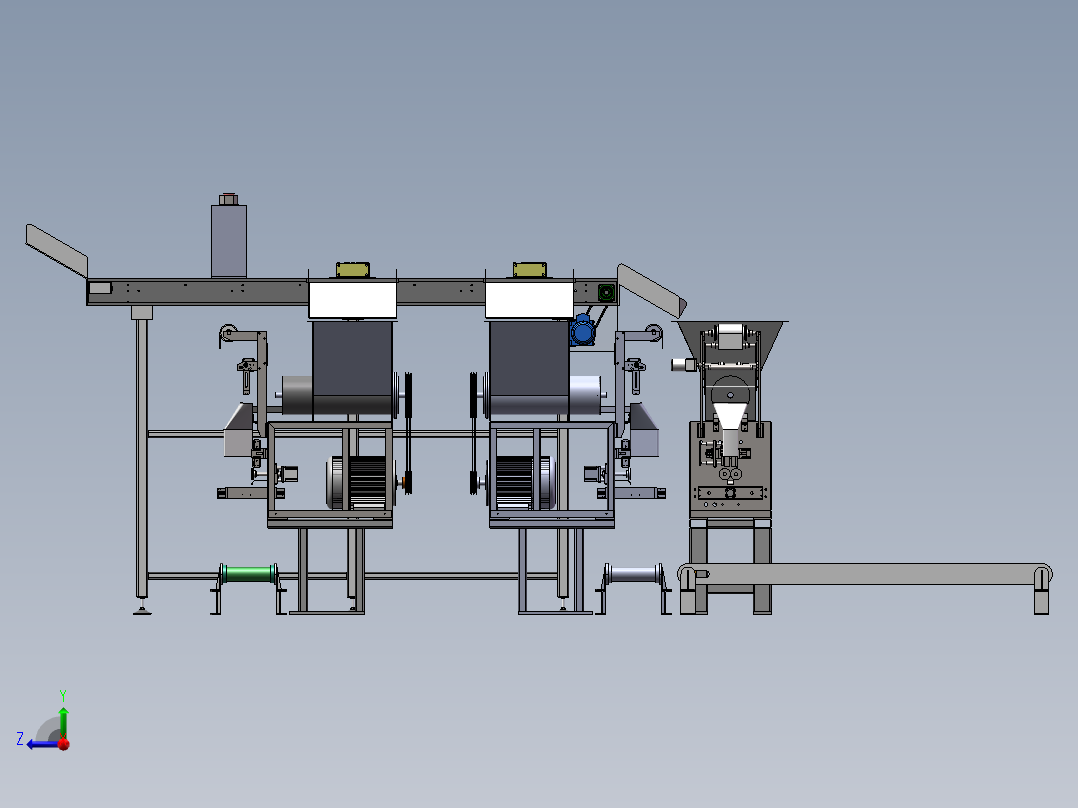Click the green Y axis arrow of orientation triad
Screen dimensions: 1078x808
pos(63,722)
